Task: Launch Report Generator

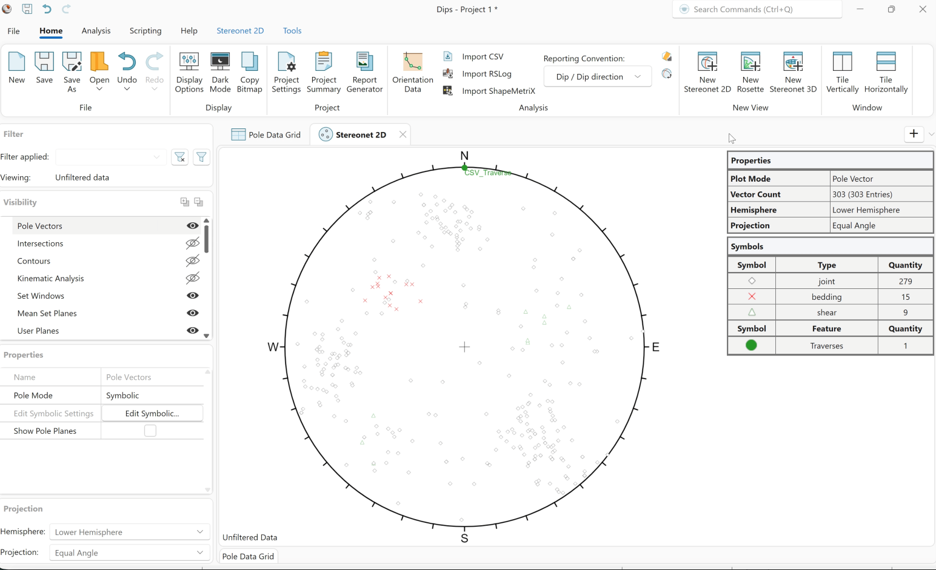Action: point(364,71)
